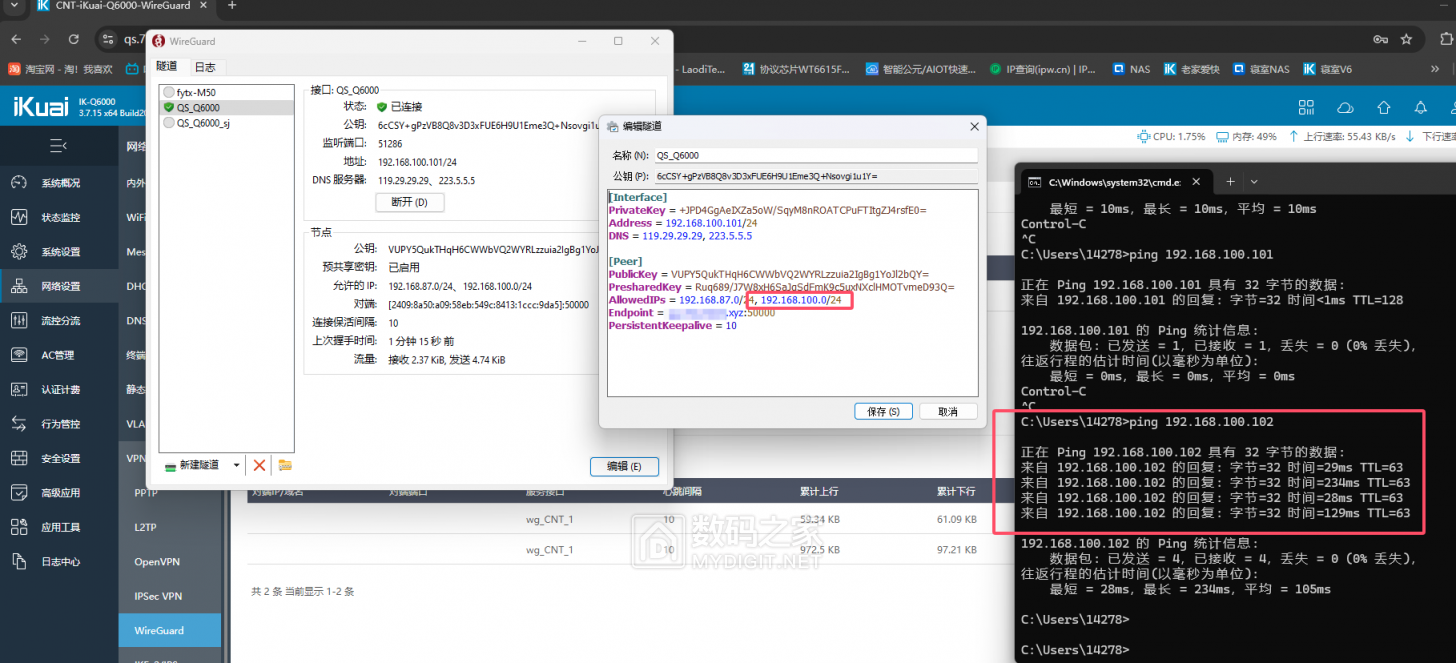Screen dimensions: 1456x663
Task: Click the cloud icon in the iKuai header
Action: click(1345, 107)
